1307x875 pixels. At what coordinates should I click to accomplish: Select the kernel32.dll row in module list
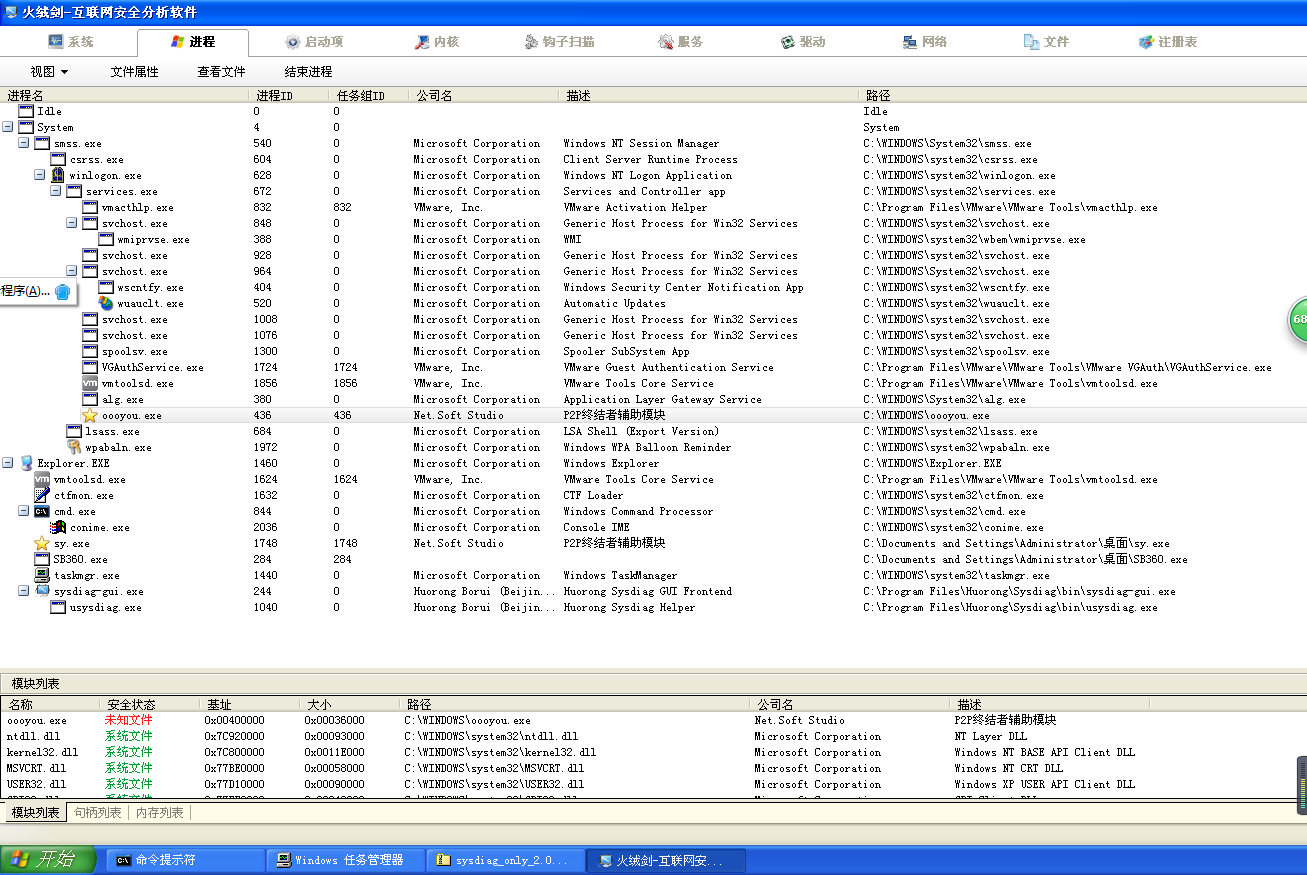tap(653, 752)
